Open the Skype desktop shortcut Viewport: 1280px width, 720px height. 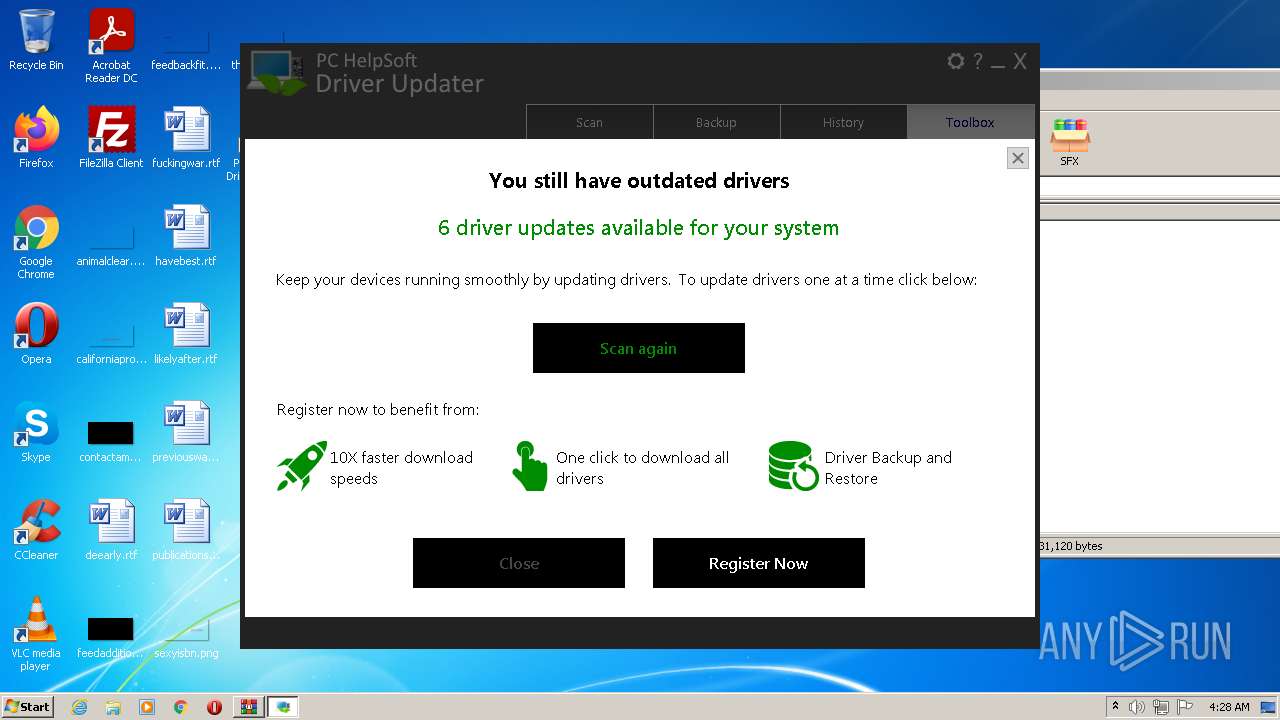(36, 432)
